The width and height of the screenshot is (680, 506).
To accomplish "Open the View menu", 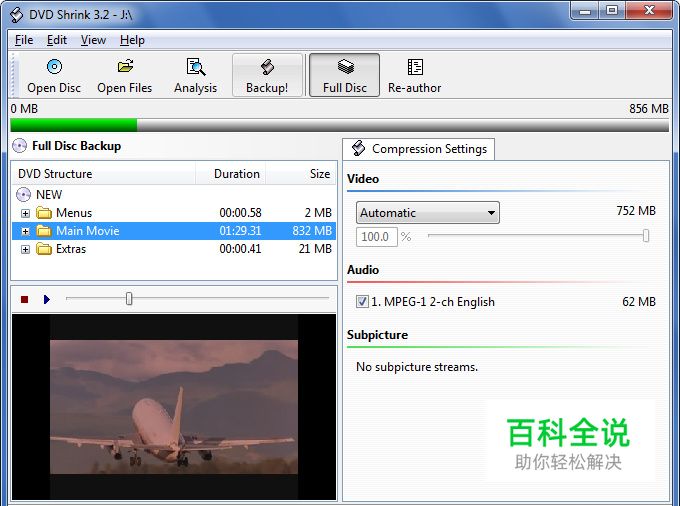I will coord(93,40).
